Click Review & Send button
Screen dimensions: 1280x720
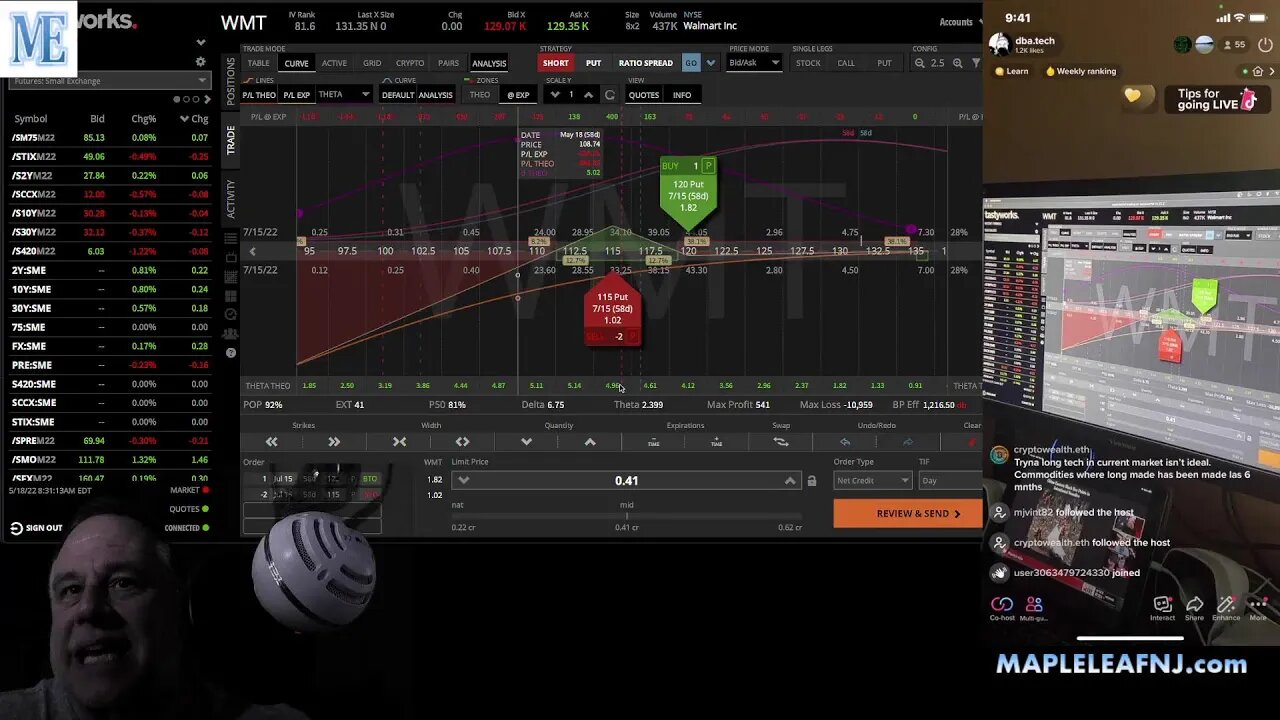[x=908, y=514]
